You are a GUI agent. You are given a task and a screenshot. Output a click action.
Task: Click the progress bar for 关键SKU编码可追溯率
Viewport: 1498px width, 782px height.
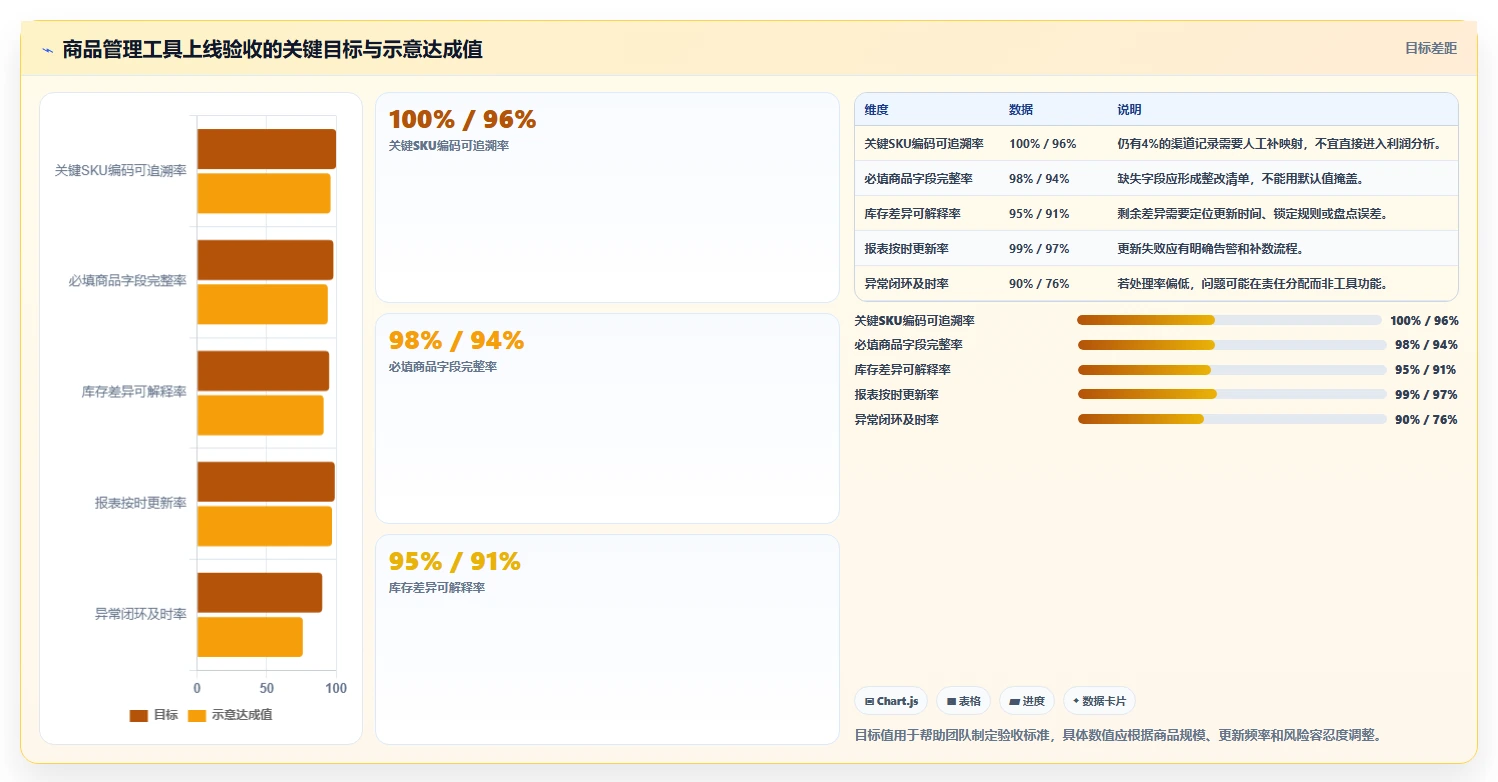[1229, 320]
